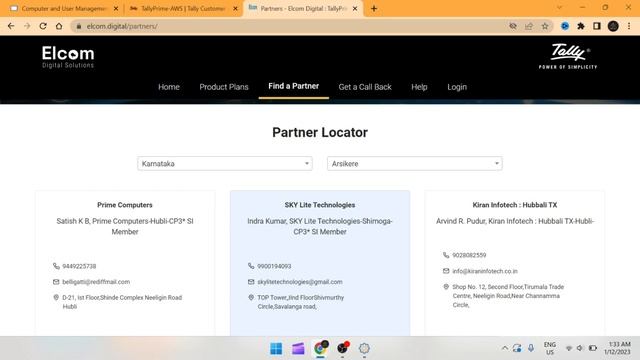Click the location pin in Kiran Infotech card
The height and width of the screenshot is (360, 640).
tap(446, 287)
